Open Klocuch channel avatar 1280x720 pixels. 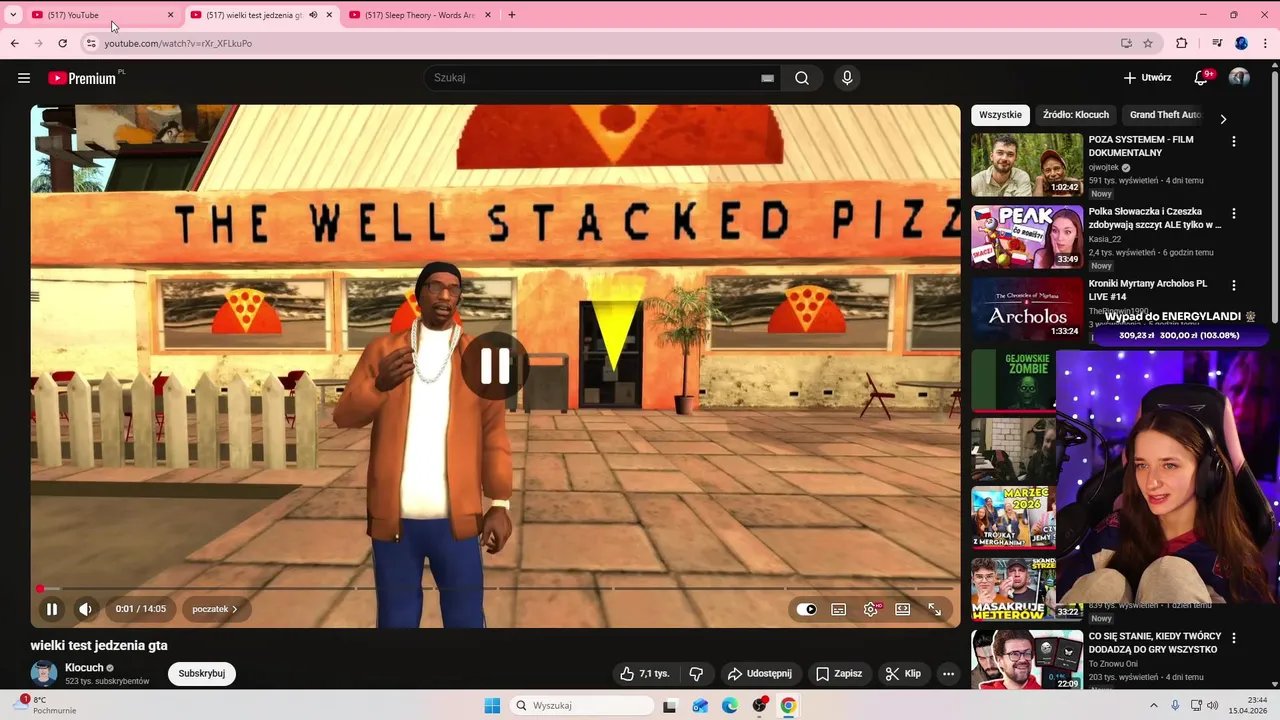pos(44,673)
